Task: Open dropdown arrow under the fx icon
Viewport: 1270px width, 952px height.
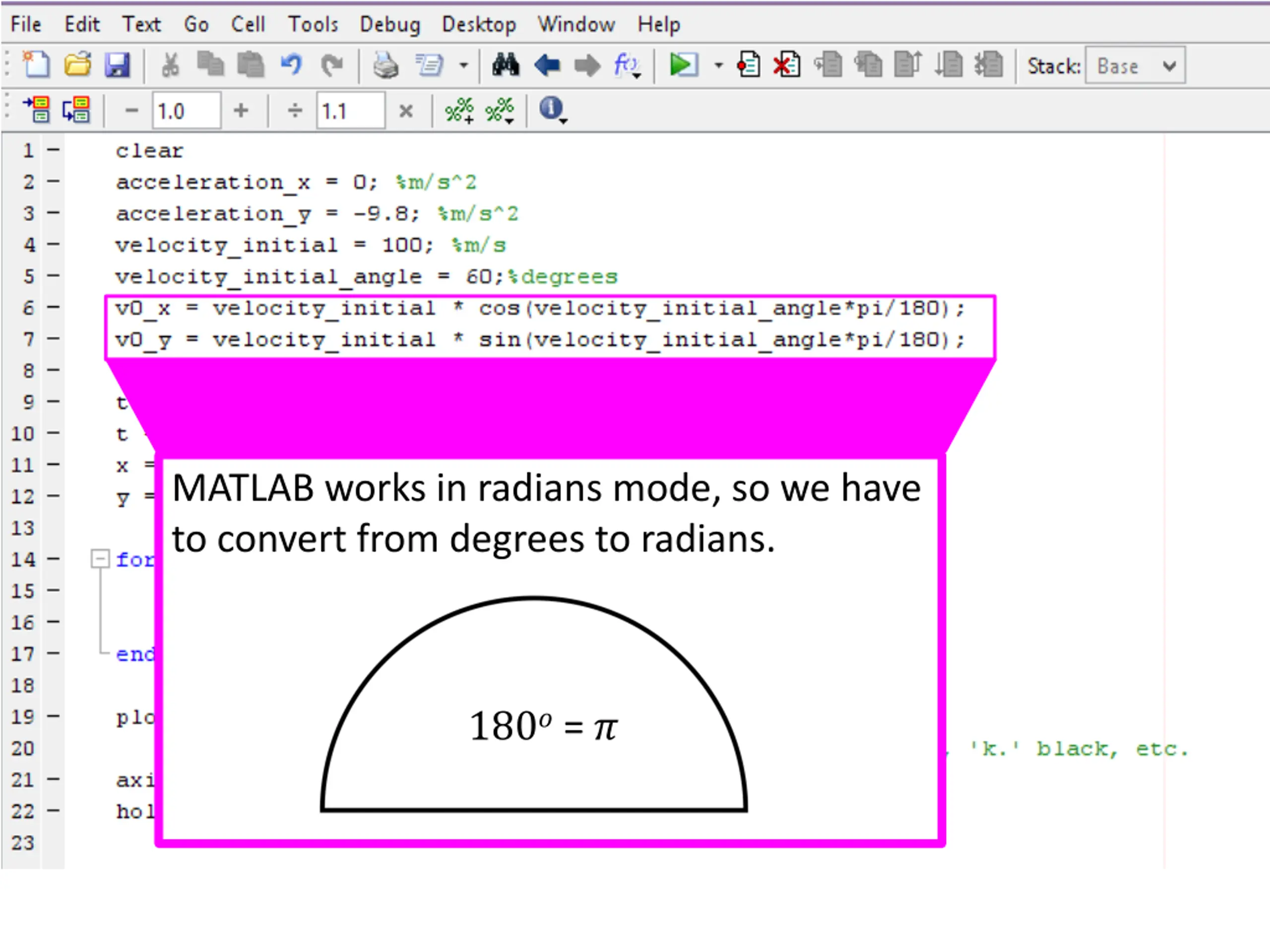Action: click(636, 76)
